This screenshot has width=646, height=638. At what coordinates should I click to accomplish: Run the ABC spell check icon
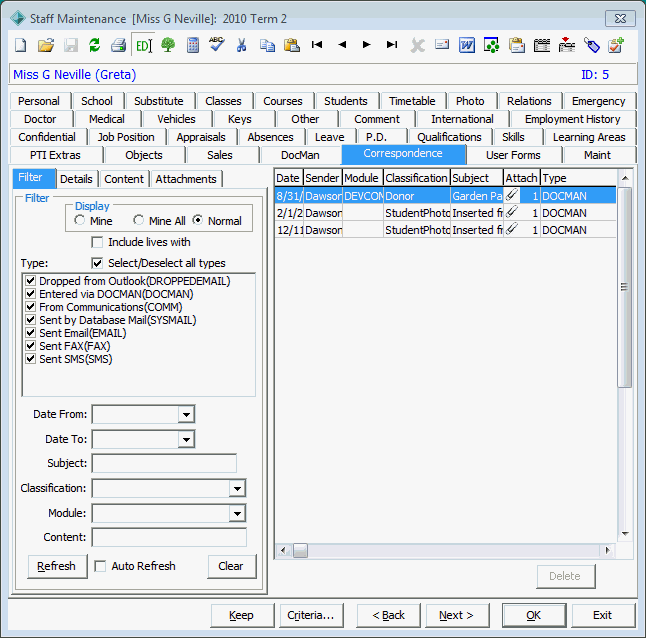click(217, 44)
